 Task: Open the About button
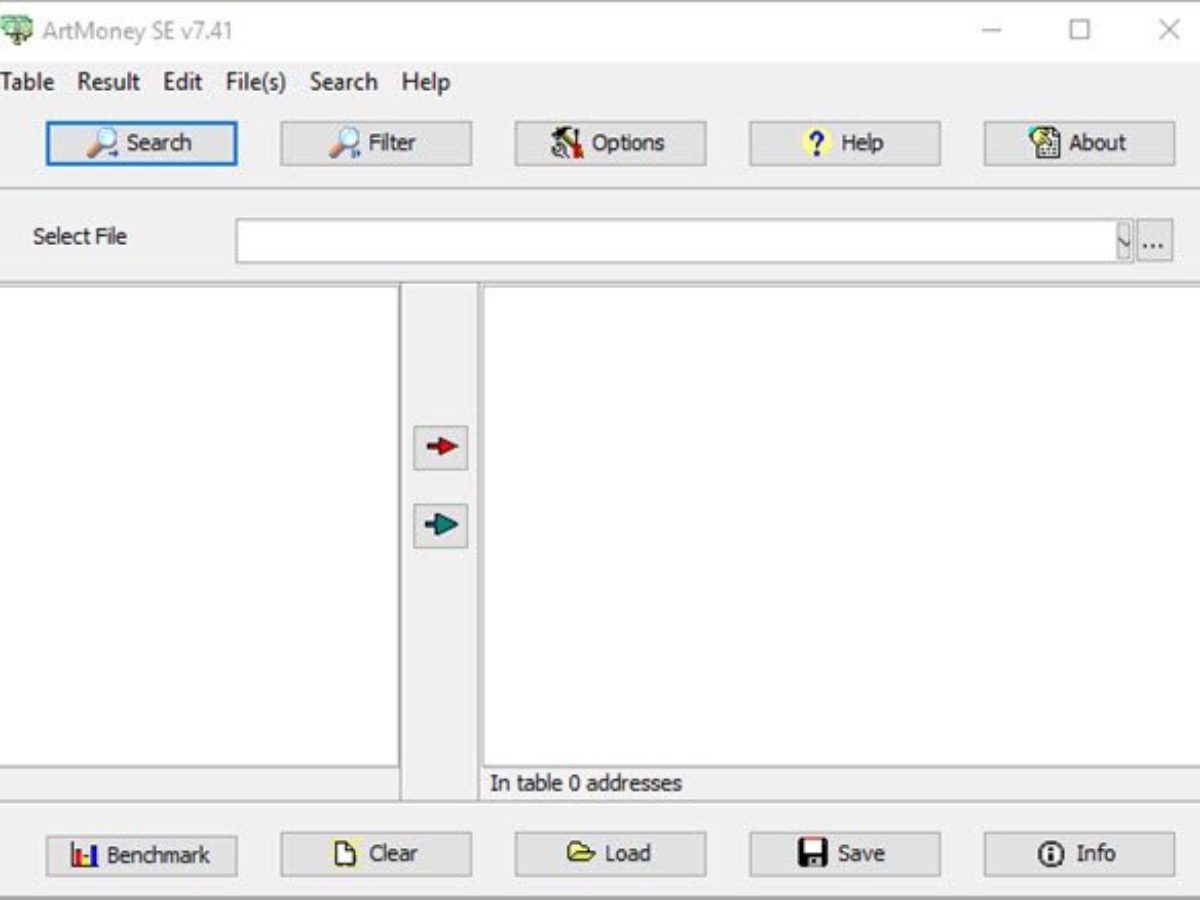click(x=1079, y=143)
